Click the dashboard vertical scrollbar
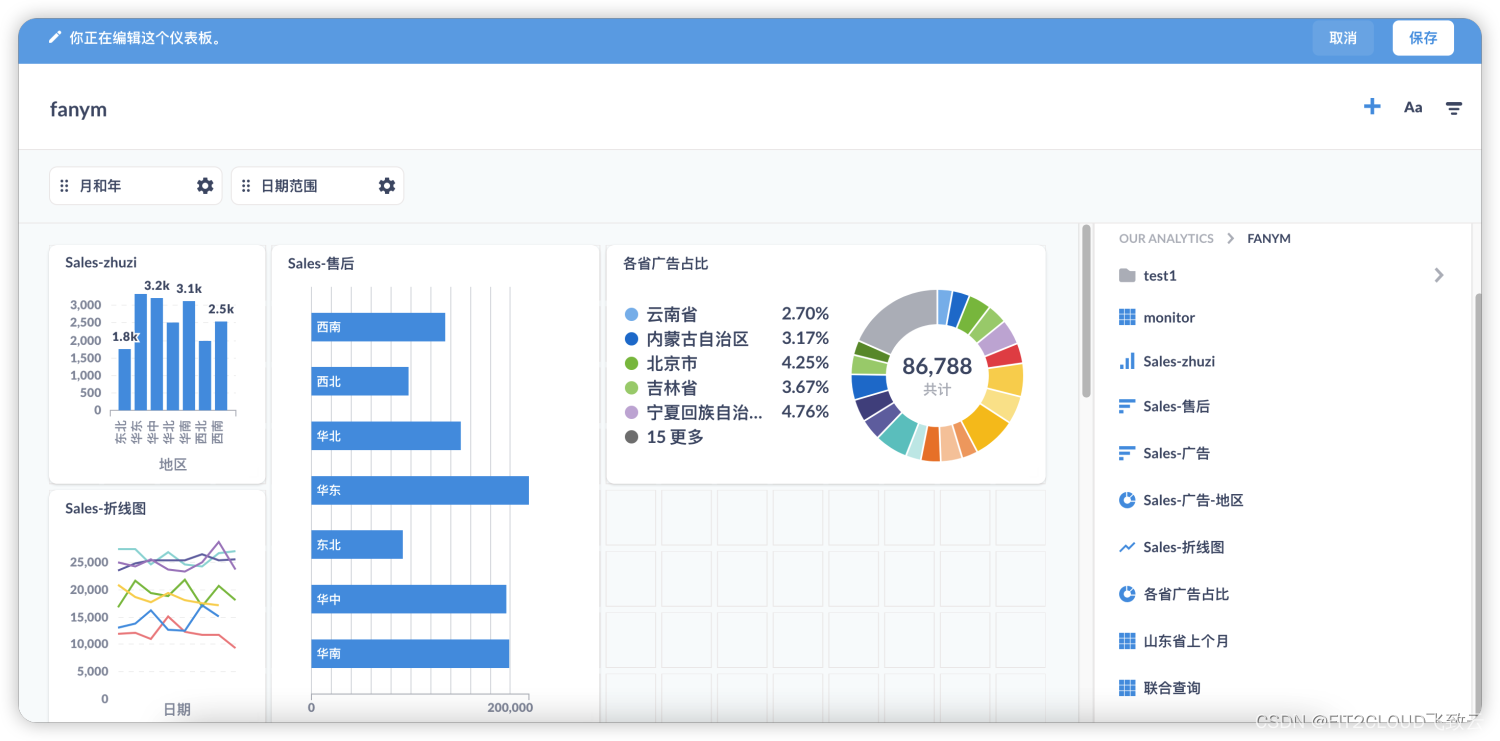 point(1086,311)
